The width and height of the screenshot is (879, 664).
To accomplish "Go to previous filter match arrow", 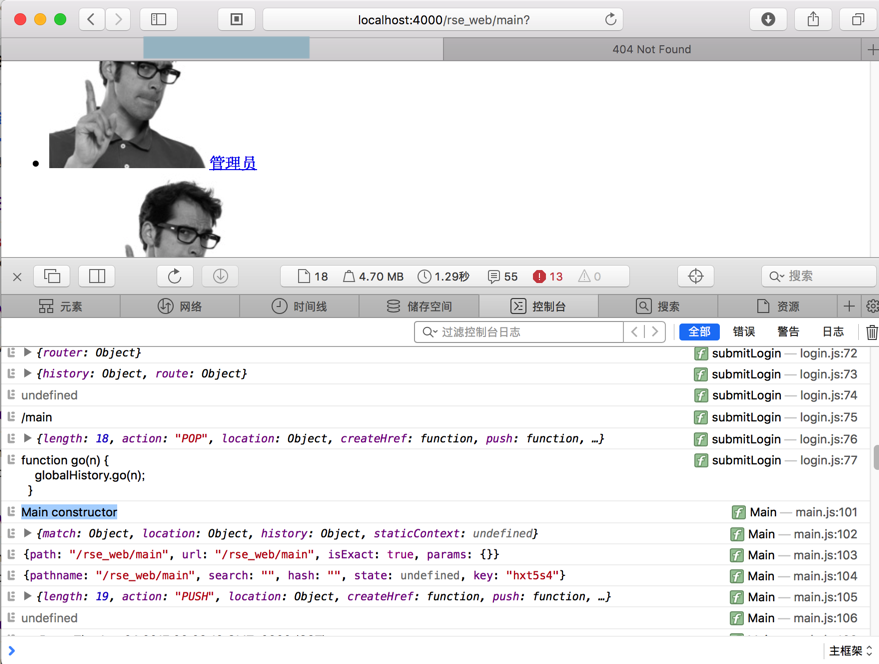I will click(635, 332).
